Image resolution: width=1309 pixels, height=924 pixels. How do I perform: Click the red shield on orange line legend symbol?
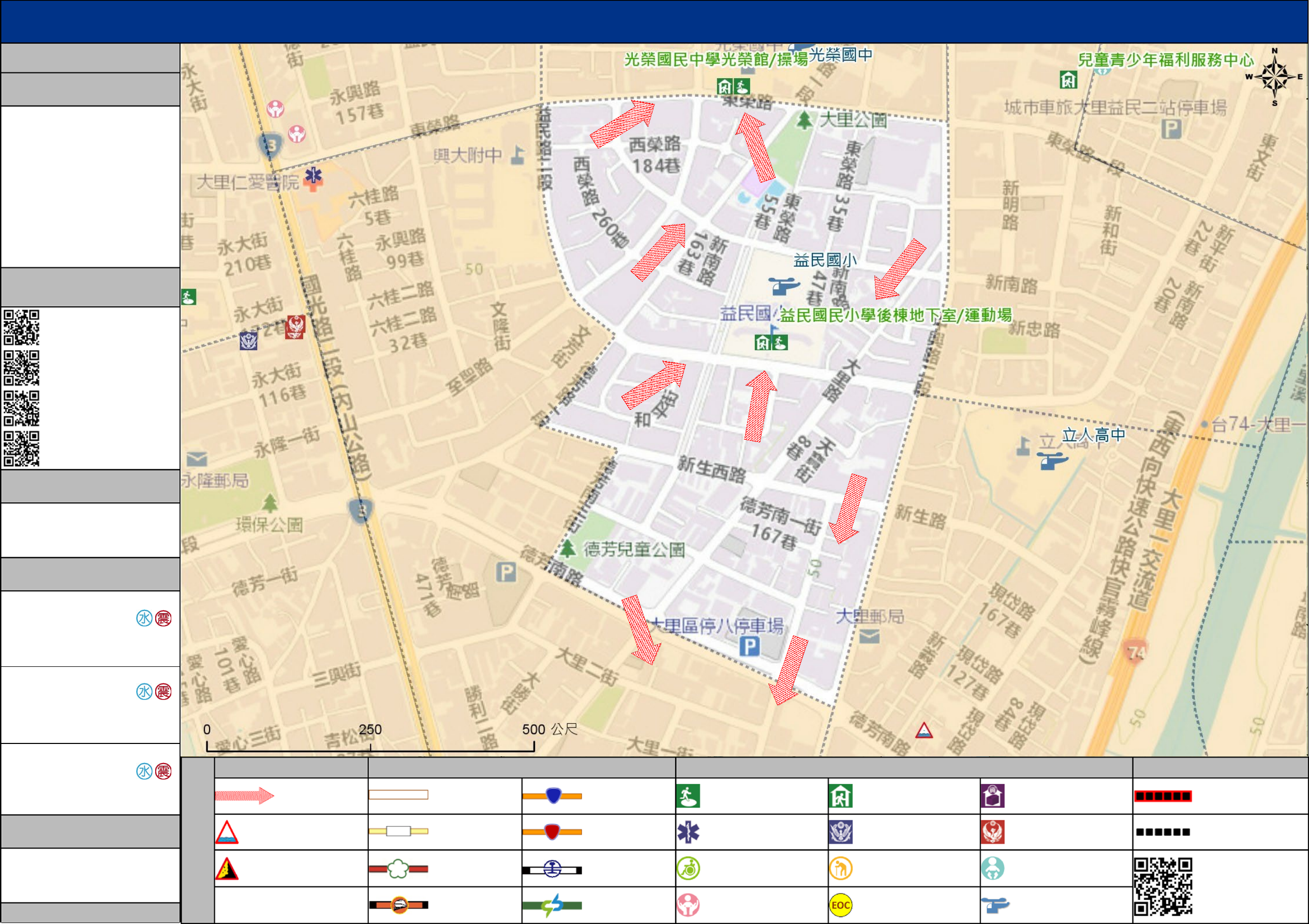tap(552, 832)
